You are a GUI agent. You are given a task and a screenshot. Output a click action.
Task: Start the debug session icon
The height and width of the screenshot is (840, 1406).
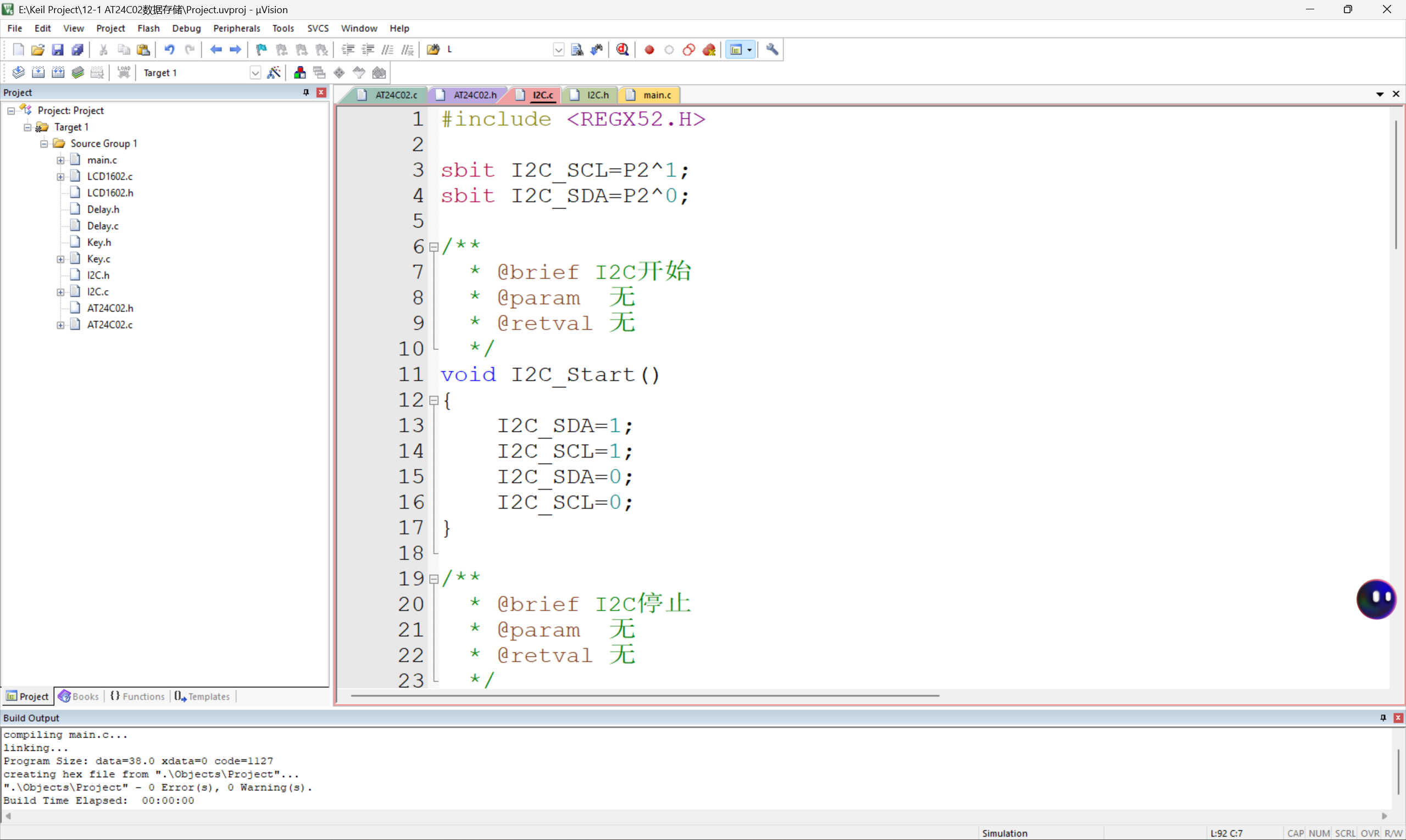tap(622, 50)
